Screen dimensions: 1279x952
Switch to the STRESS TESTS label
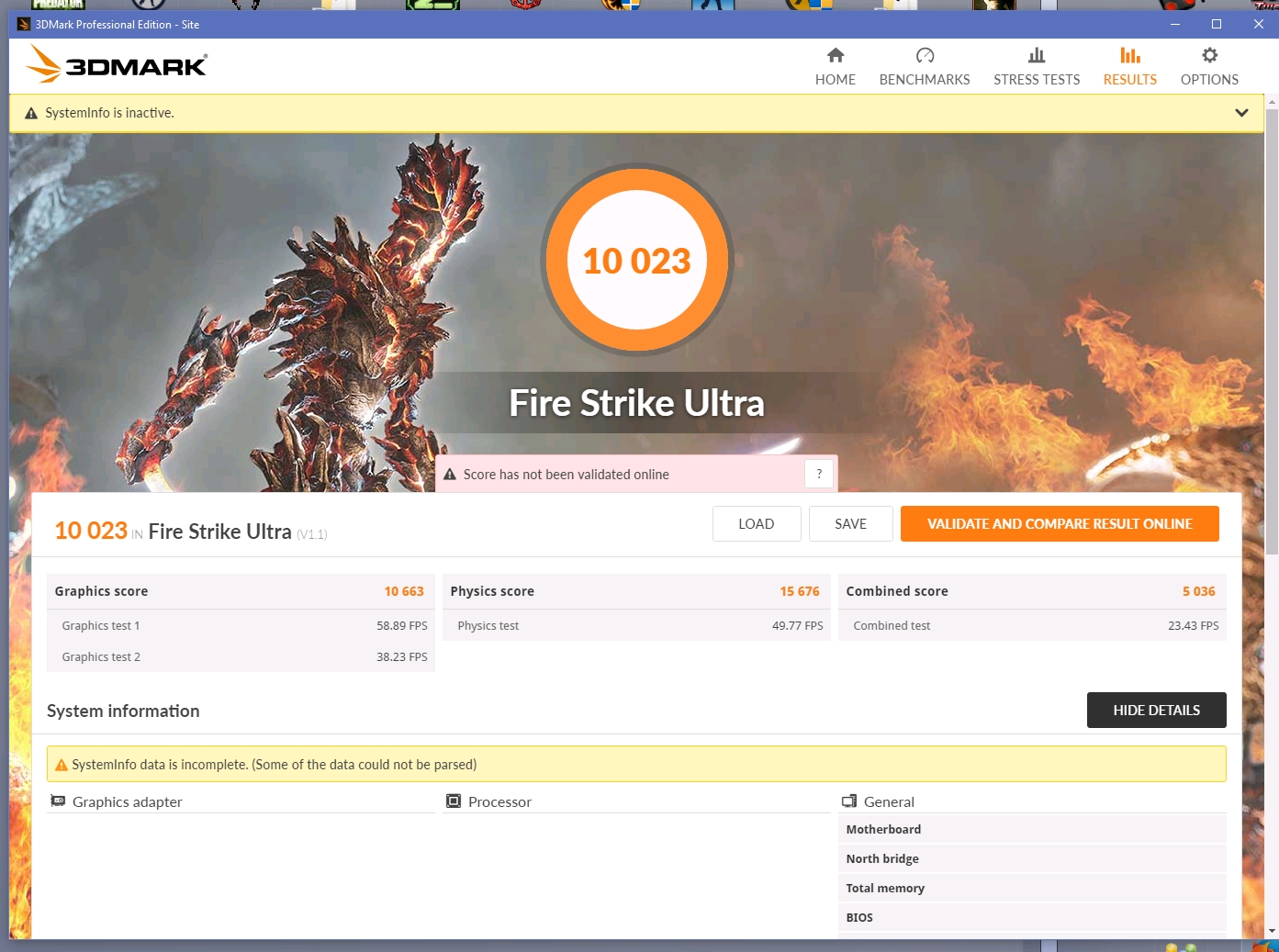coord(1037,80)
